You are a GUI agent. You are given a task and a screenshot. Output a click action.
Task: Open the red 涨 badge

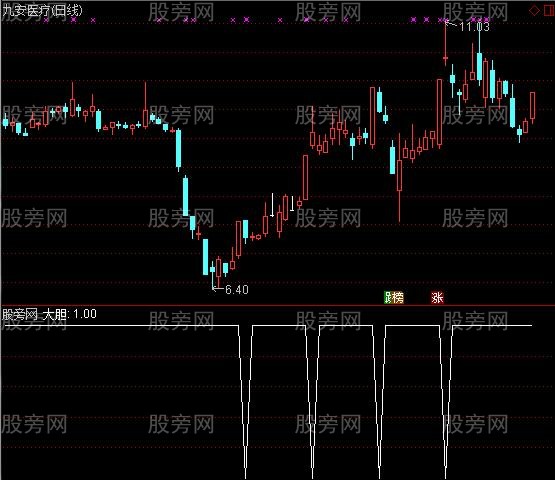(x=437, y=297)
